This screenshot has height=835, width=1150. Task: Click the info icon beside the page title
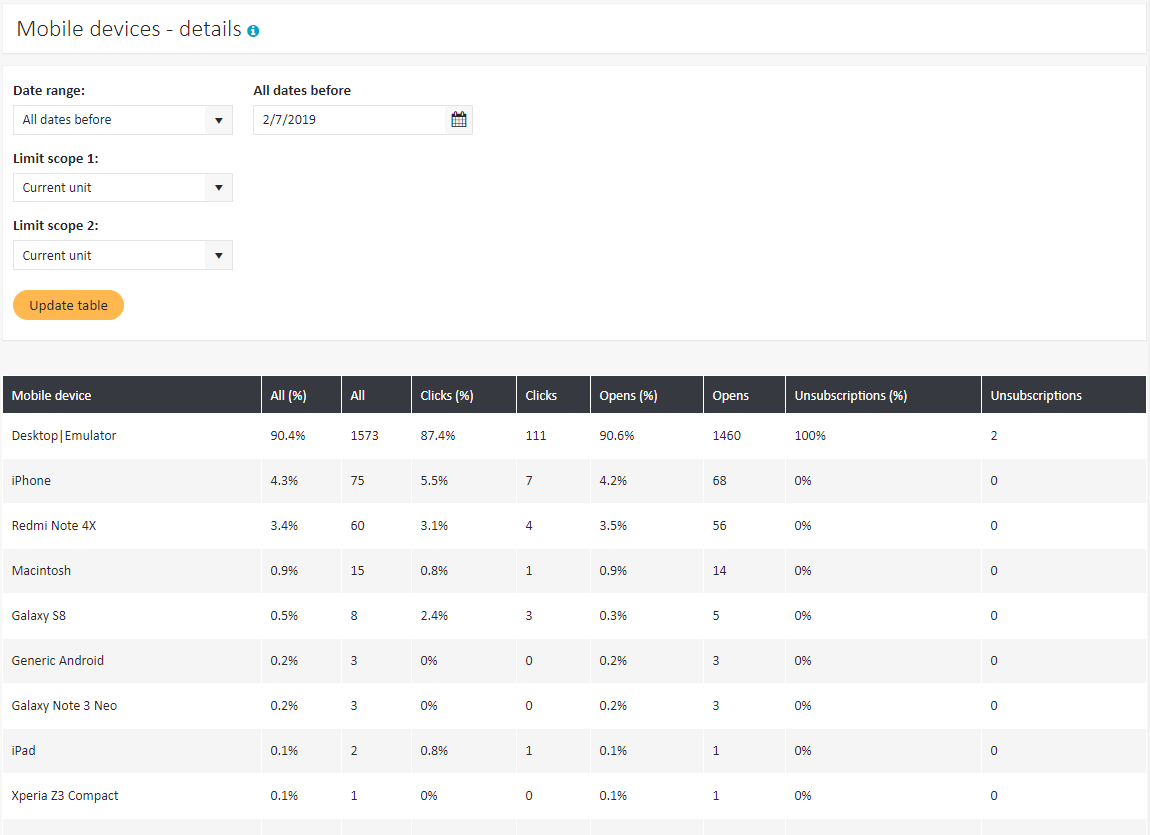click(253, 31)
